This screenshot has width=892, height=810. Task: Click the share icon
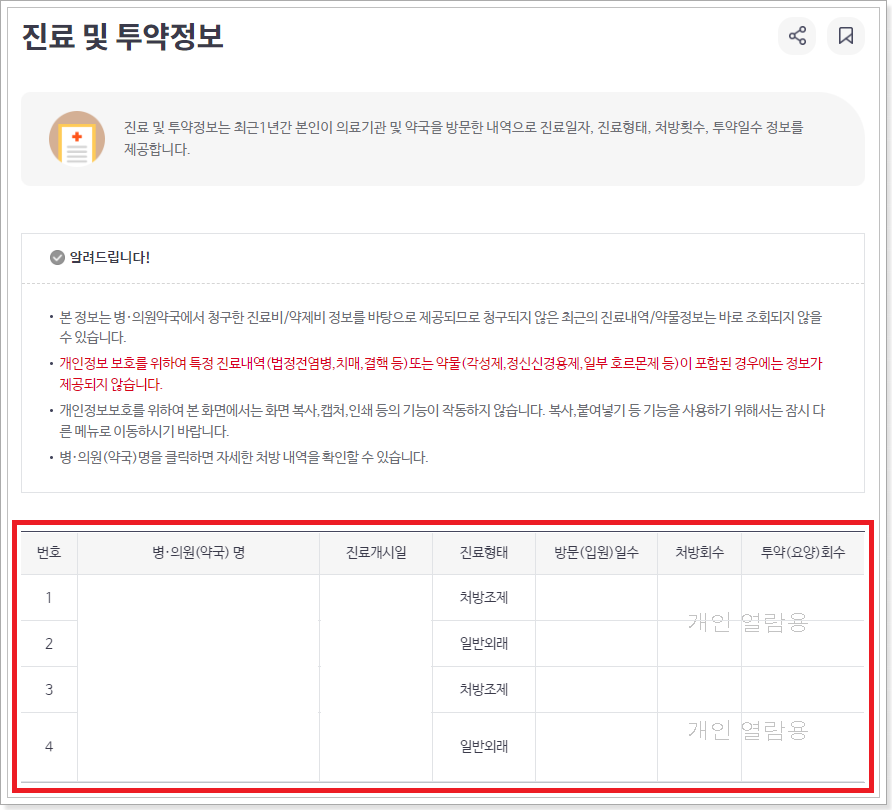point(797,36)
